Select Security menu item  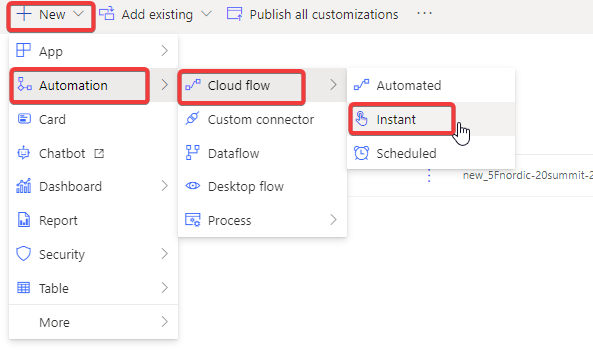pos(93,254)
